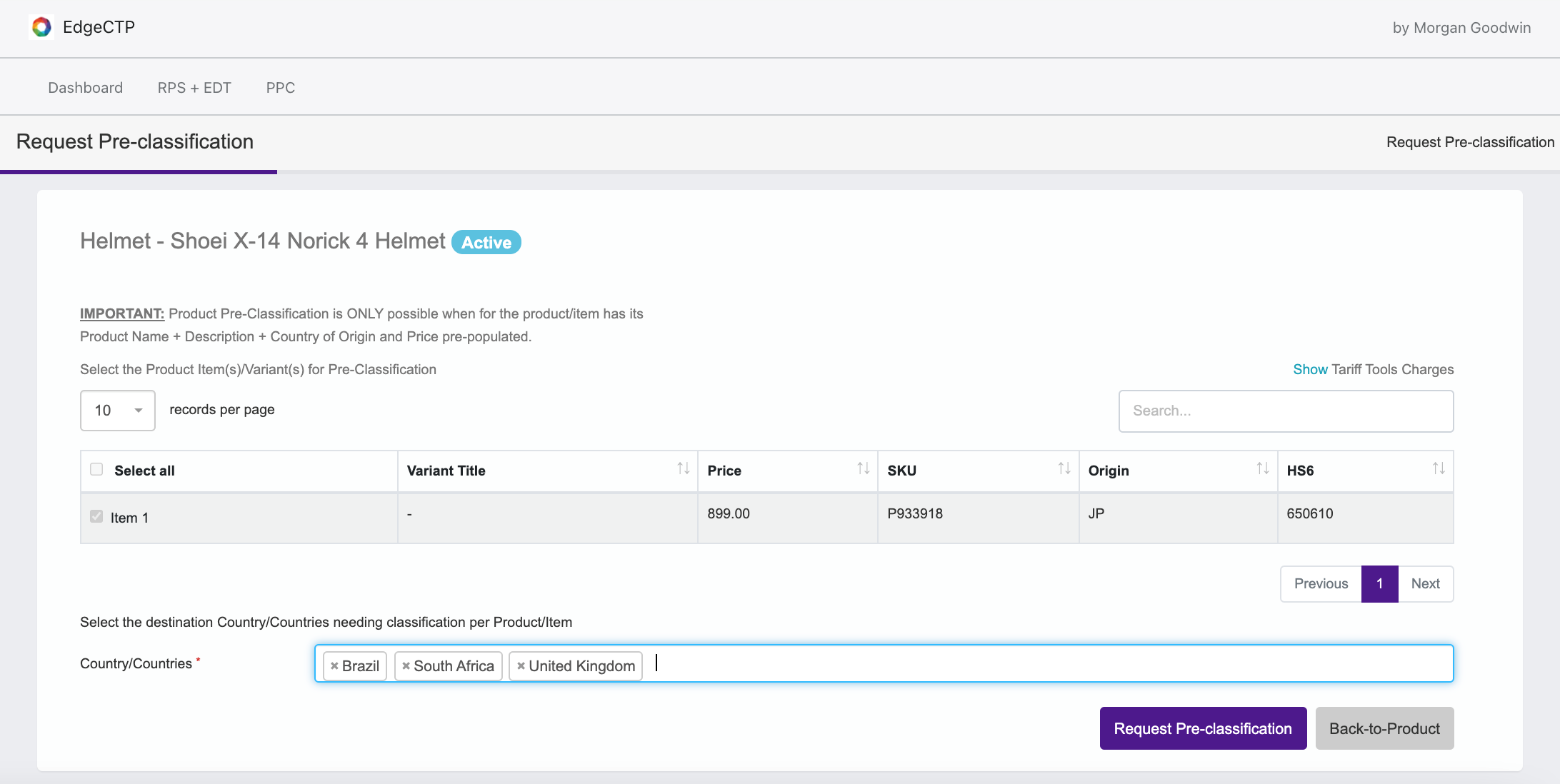Screen dimensions: 1560x784
Task: Remove United Kingdom from selected countries
Action: point(521,665)
